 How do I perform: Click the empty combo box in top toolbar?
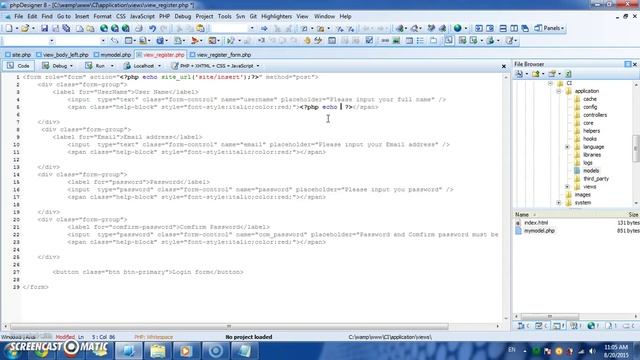pos(232,28)
